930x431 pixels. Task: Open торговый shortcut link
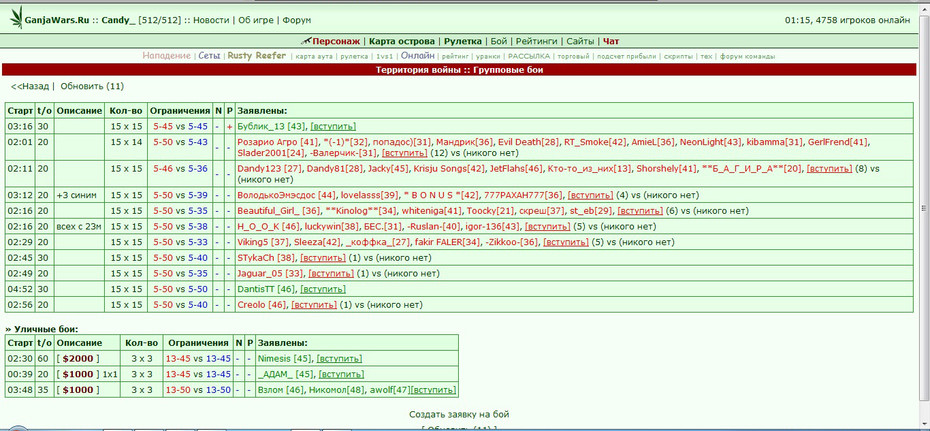coord(574,56)
